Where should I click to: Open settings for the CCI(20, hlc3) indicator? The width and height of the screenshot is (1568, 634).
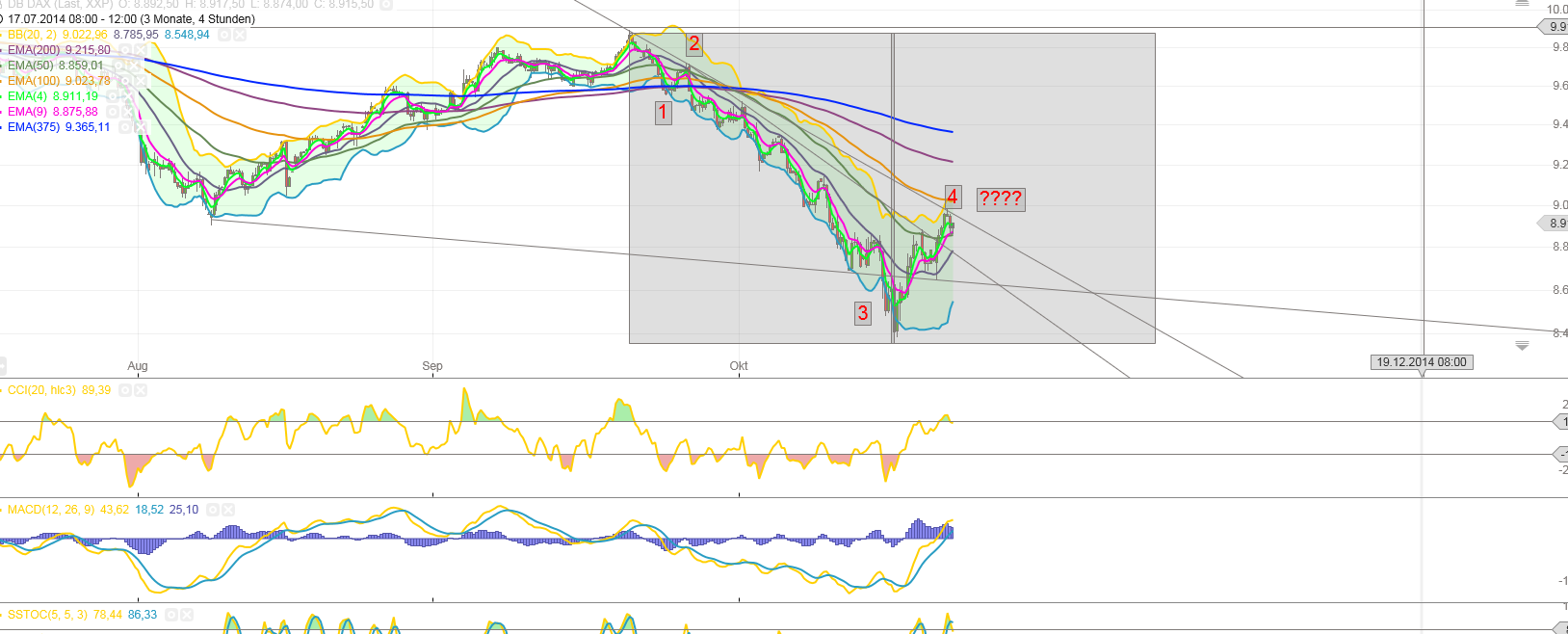[125, 390]
